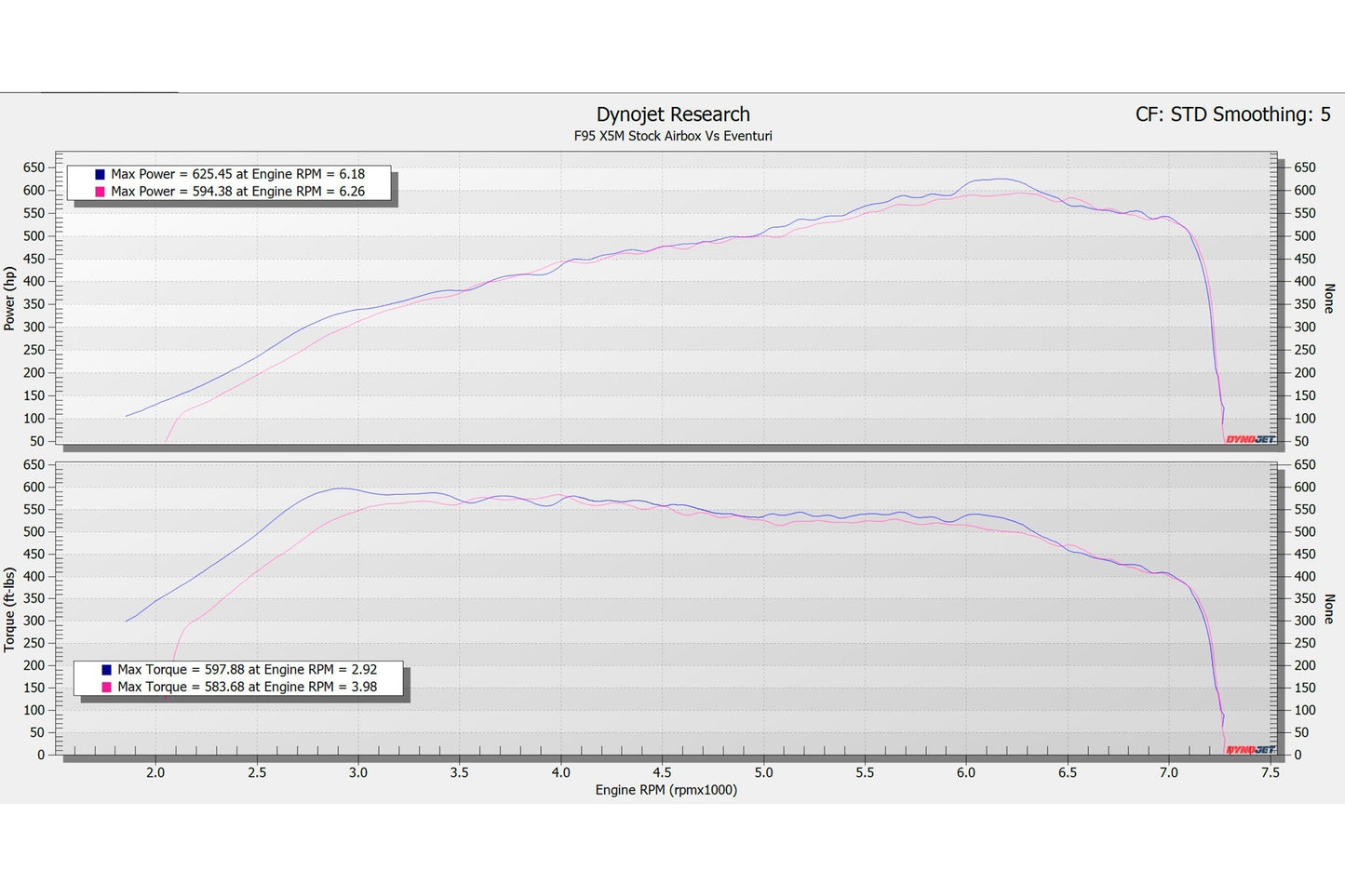This screenshot has height=896, width=1345.
Task: Click the Dynojet logo in the power graph
Action: click(1250, 439)
